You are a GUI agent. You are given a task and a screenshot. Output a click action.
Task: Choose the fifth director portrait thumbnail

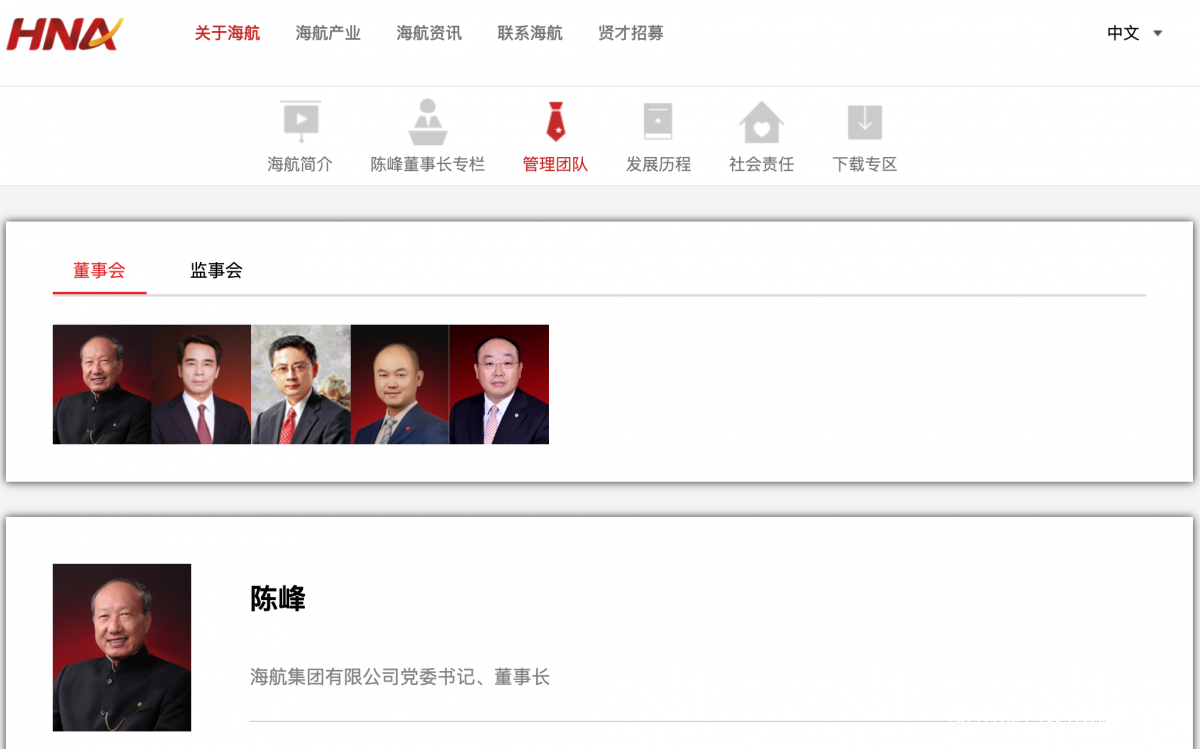pos(499,384)
